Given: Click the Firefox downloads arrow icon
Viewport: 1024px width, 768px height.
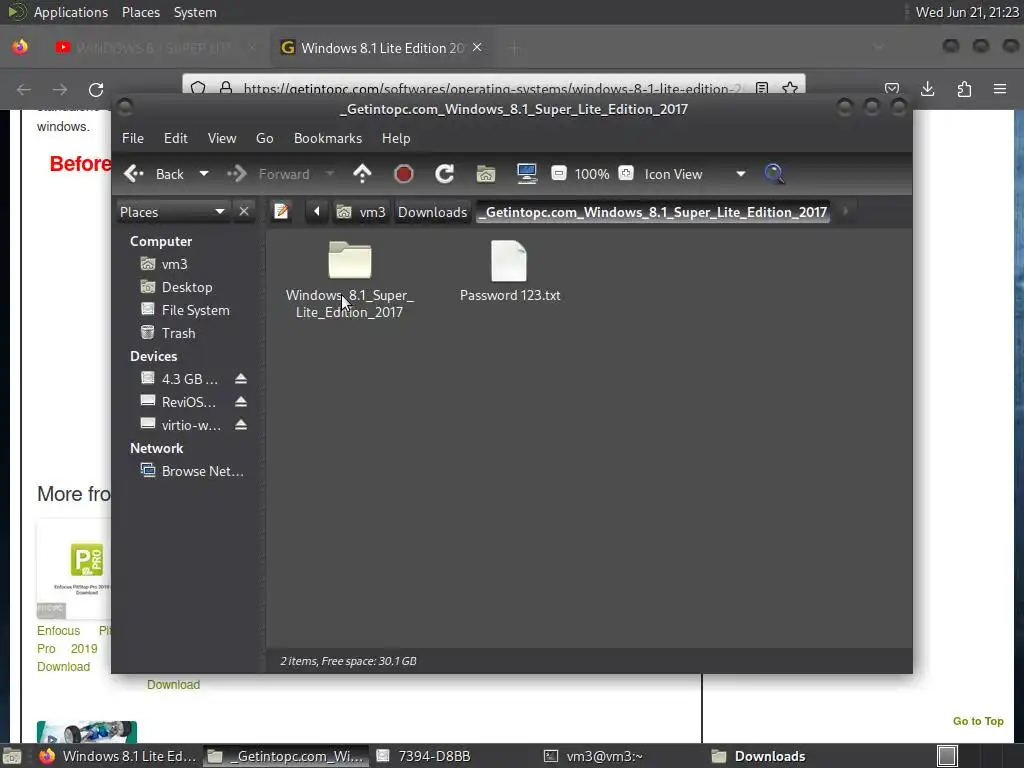Looking at the screenshot, I should pyautogui.click(x=927, y=89).
